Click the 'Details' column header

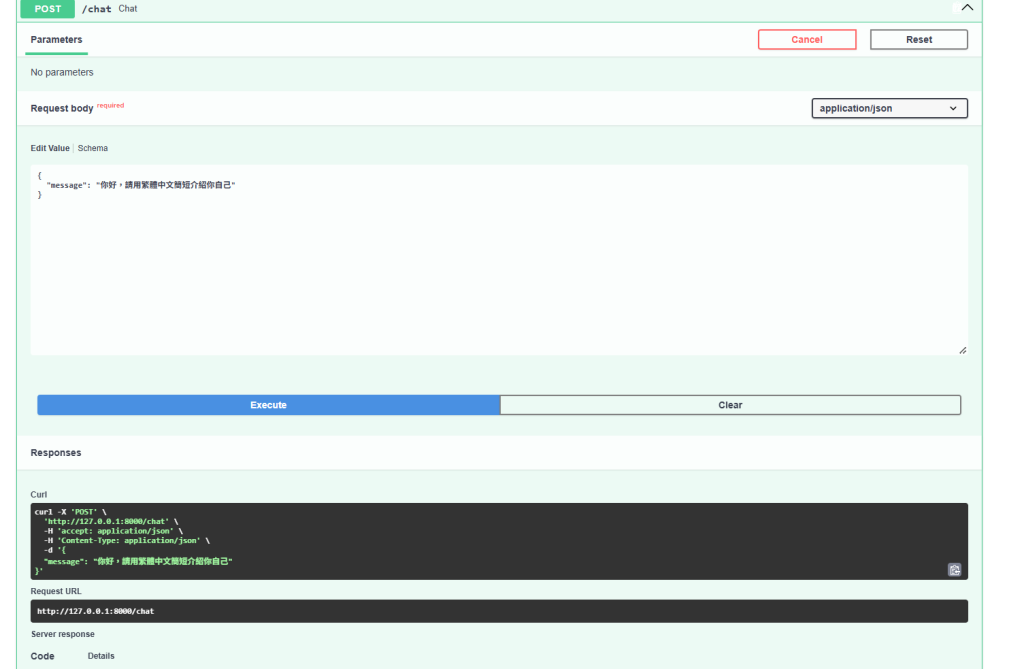101,656
